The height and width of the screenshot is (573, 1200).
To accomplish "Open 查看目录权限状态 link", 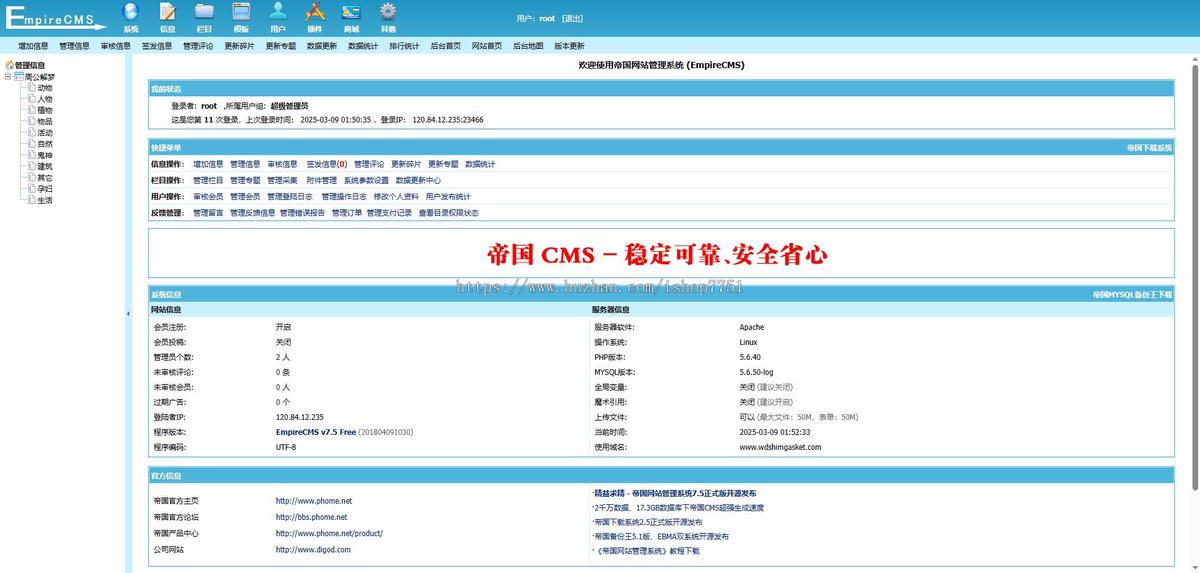I will pyautogui.click(x=448, y=213).
